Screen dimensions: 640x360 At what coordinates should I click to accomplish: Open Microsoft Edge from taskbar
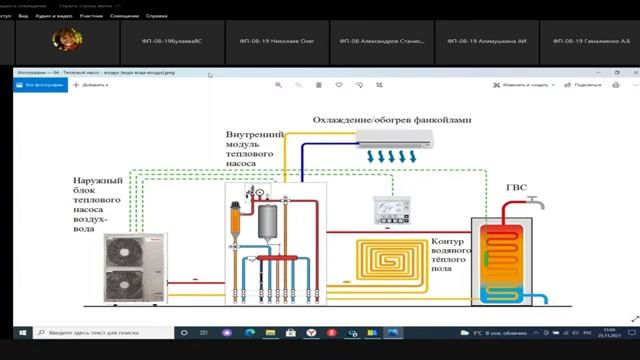pos(250,333)
